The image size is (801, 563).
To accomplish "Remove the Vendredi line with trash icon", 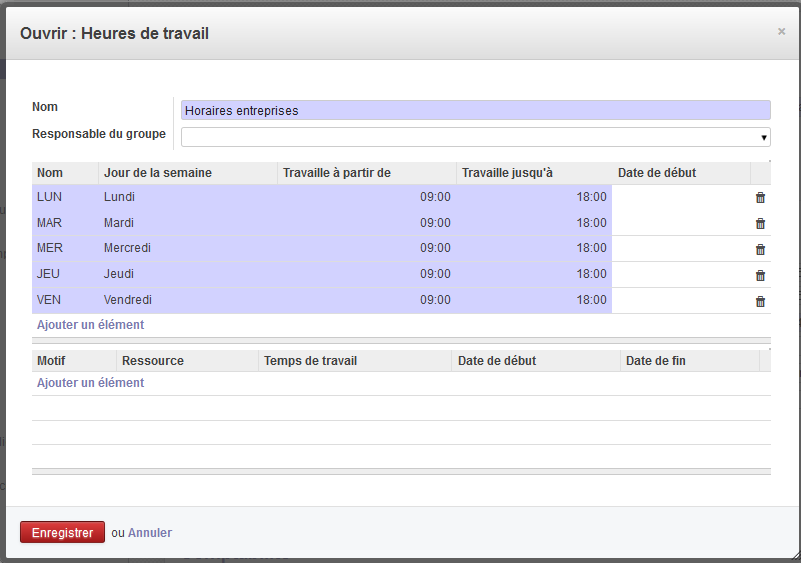I will pos(760,301).
